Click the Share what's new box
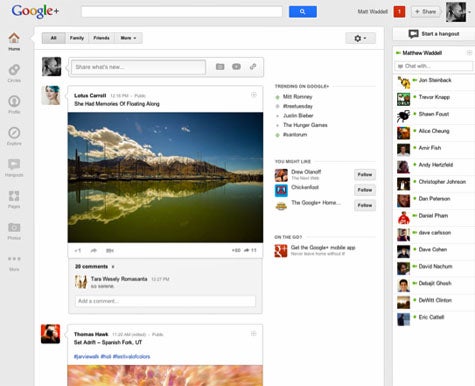 (x=138, y=67)
